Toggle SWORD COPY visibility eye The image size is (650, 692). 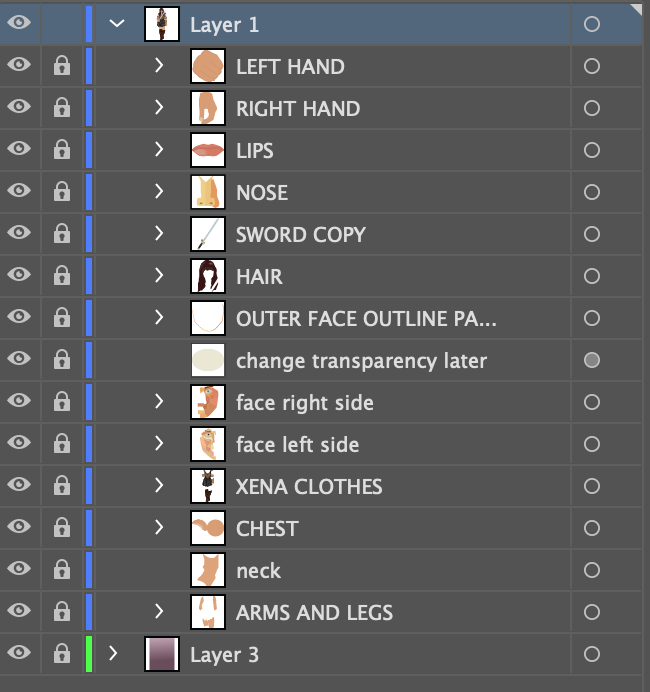19,232
